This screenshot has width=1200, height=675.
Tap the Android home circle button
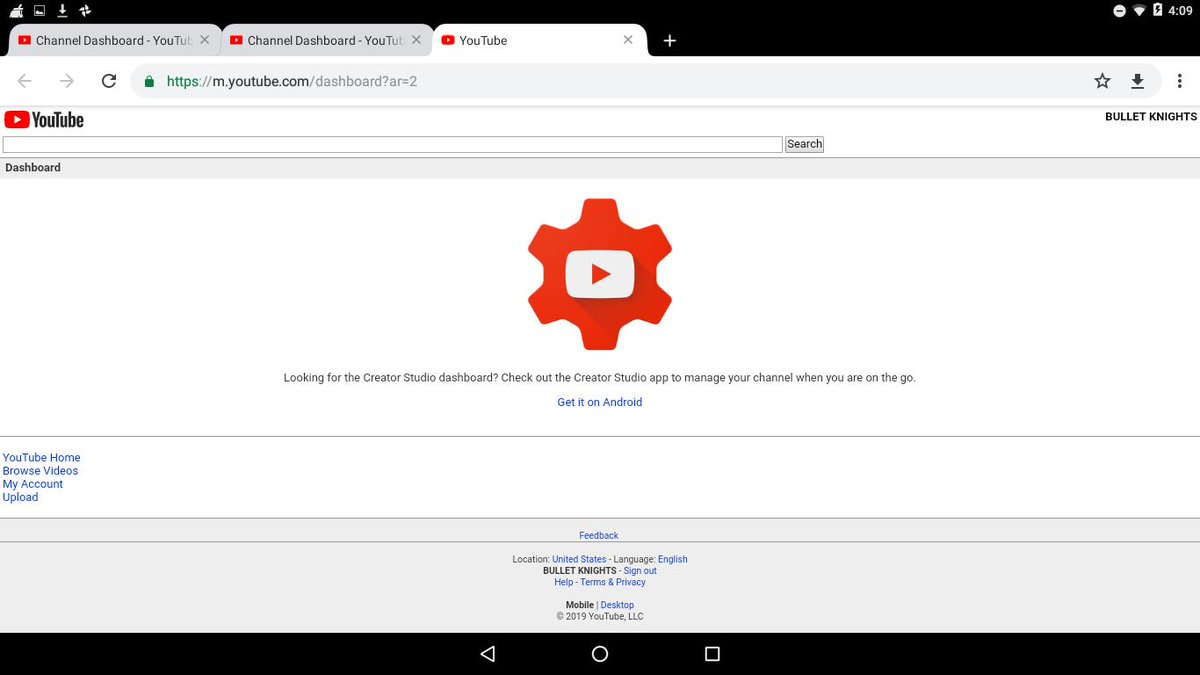[600, 654]
